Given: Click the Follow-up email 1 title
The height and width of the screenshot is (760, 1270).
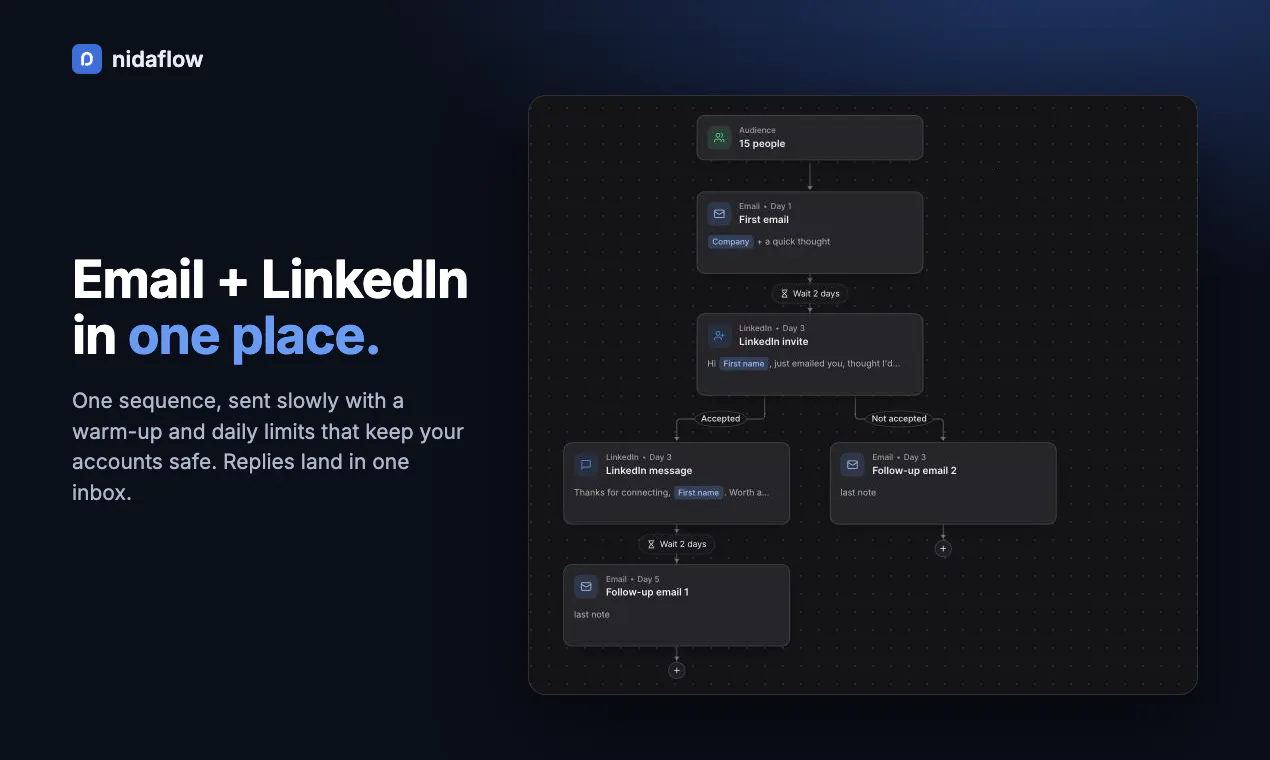Looking at the screenshot, I should (x=648, y=592).
